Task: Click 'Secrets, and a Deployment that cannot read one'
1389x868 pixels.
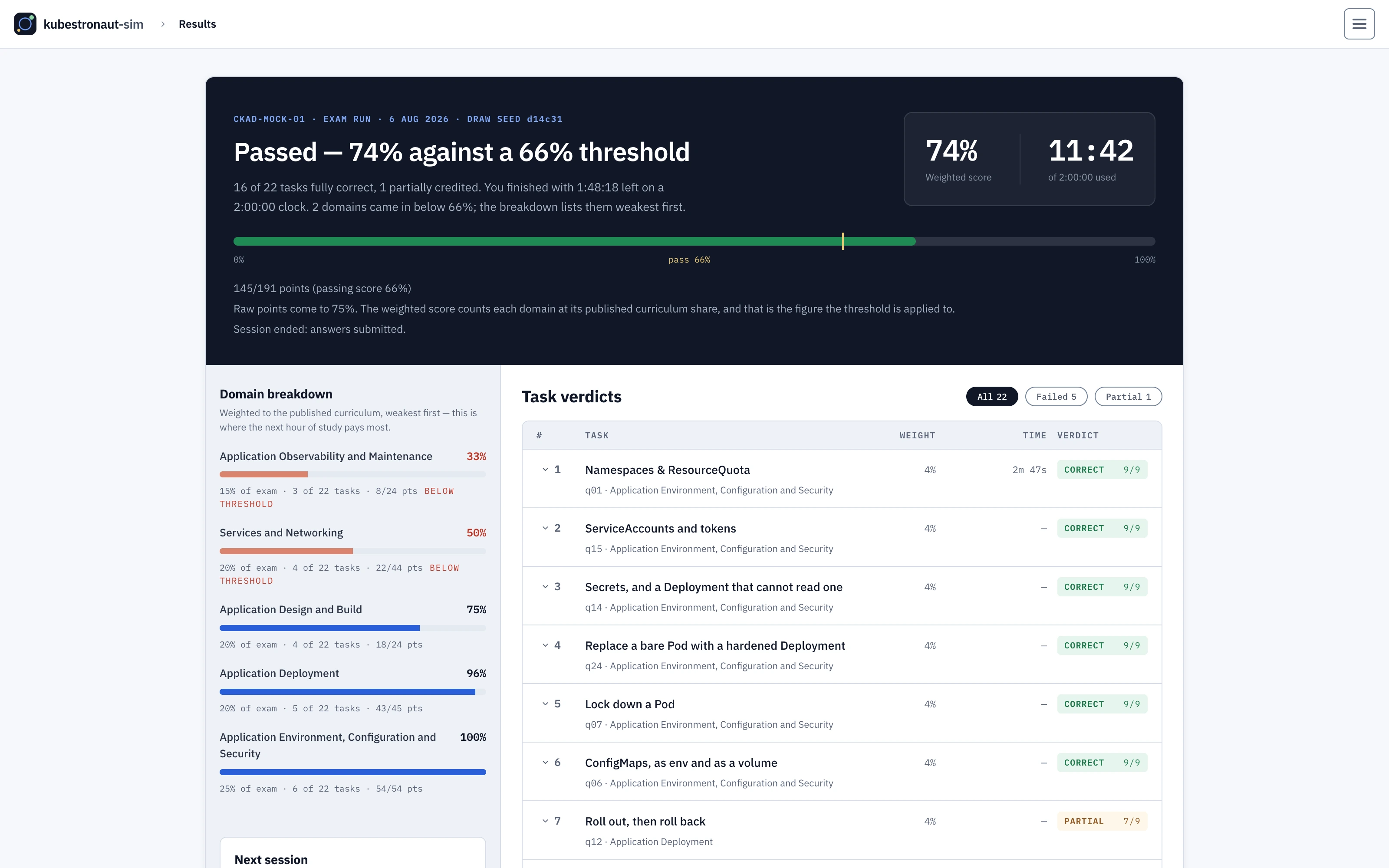Action: 714,587
